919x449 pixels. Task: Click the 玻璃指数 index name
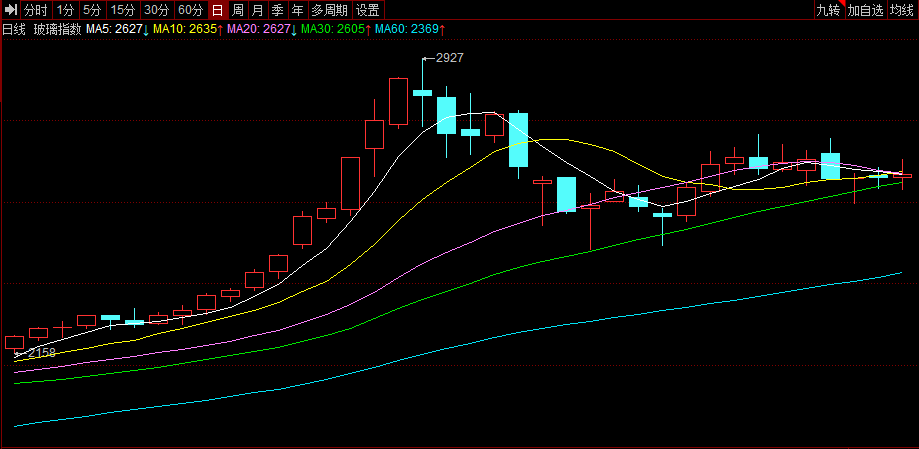point(57,29)
